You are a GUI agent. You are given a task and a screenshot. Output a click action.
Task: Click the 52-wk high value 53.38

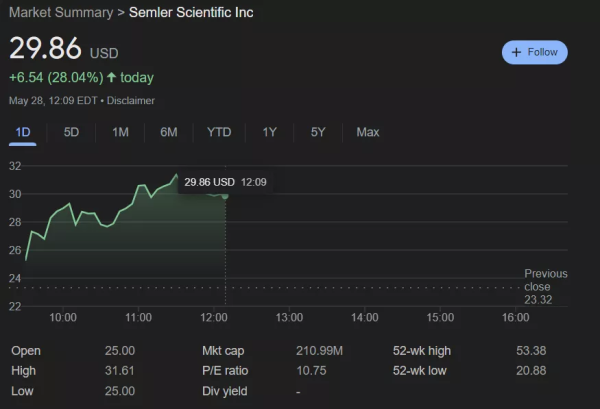tap(531, 351)
